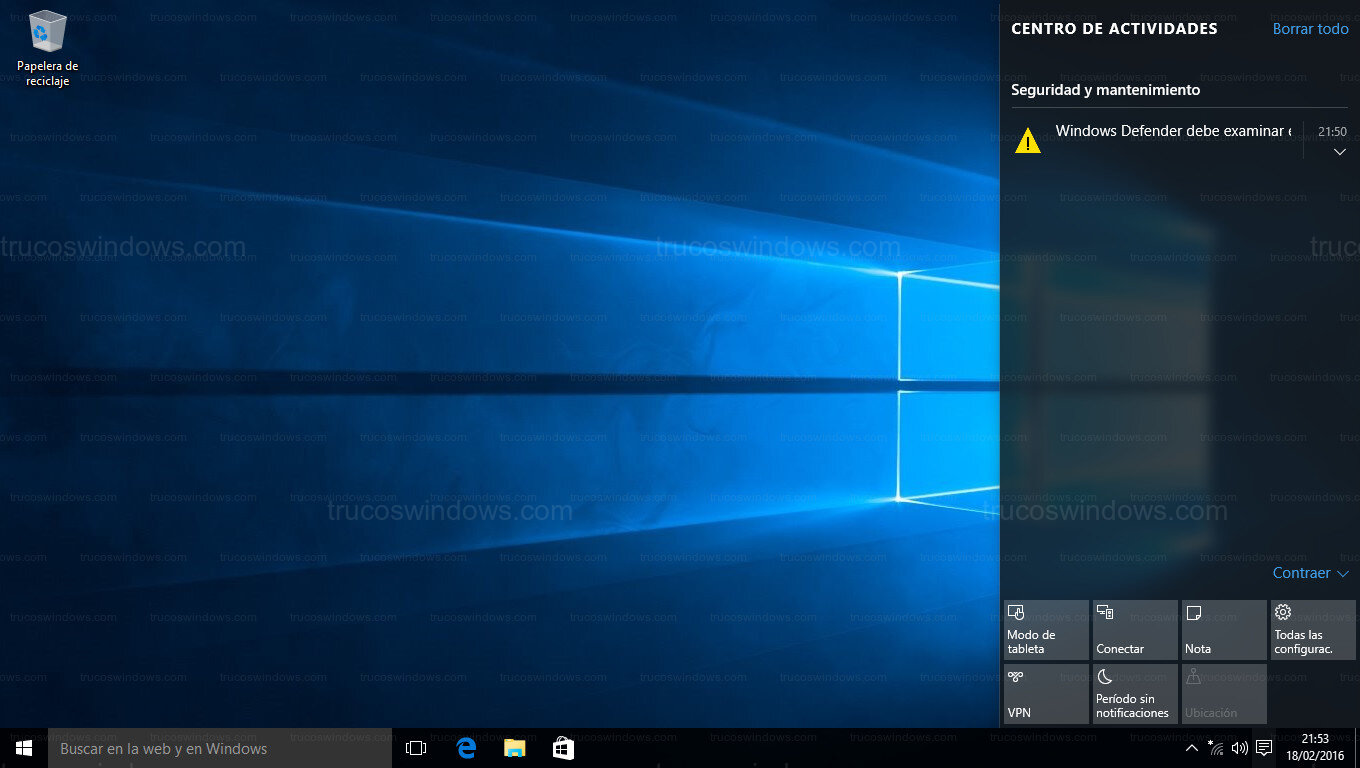Enable Período sin notificaciones
The width and height of the screenshot is (1360, 768).
[1134, 693]
